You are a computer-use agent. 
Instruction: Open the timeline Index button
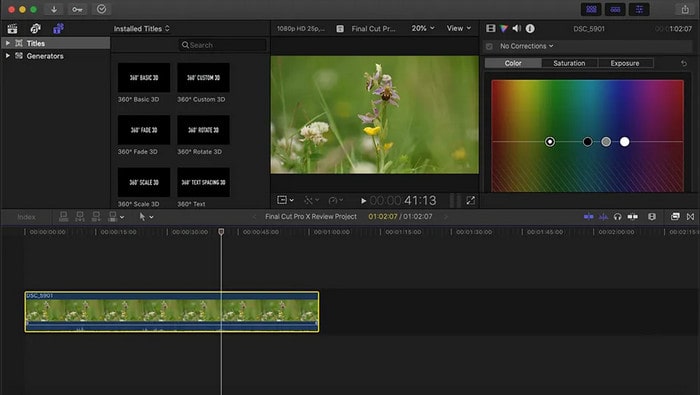coord(26,217)
